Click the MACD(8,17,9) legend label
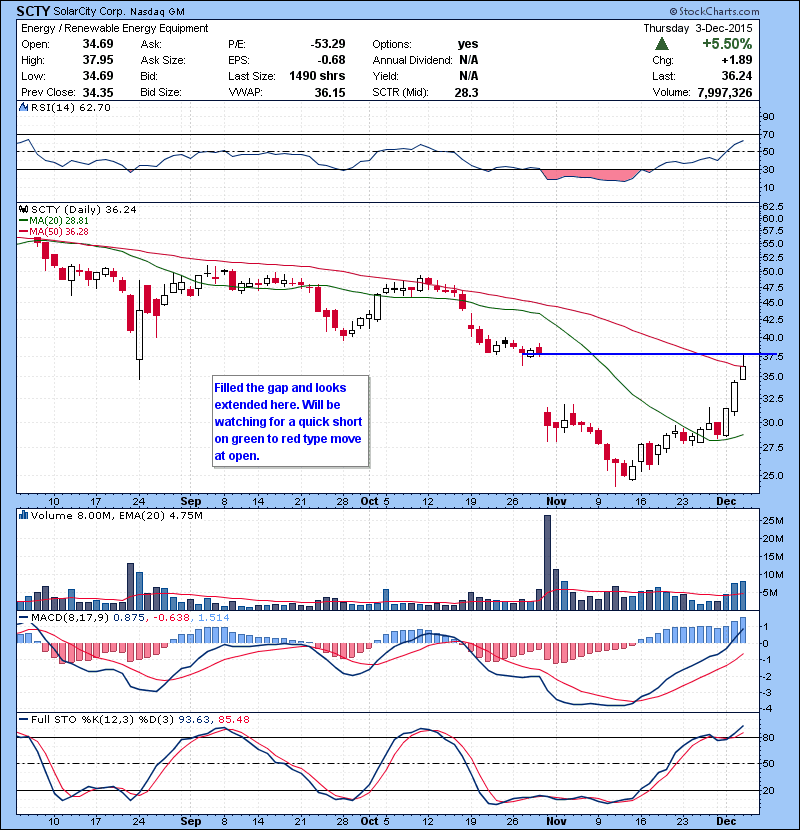Viewport: 800px width, 830px height. point(70,617)
